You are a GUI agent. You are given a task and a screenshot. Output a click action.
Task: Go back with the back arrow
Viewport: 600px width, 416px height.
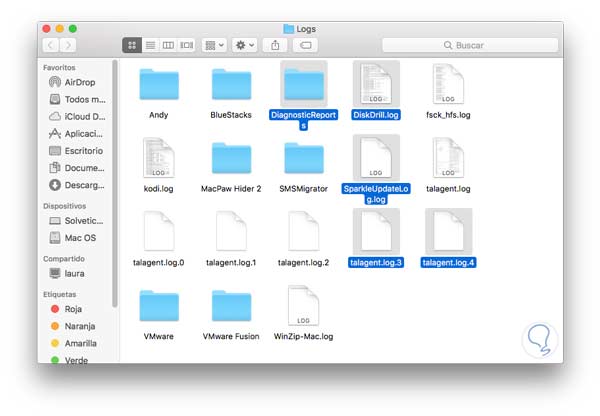point(51,45)
